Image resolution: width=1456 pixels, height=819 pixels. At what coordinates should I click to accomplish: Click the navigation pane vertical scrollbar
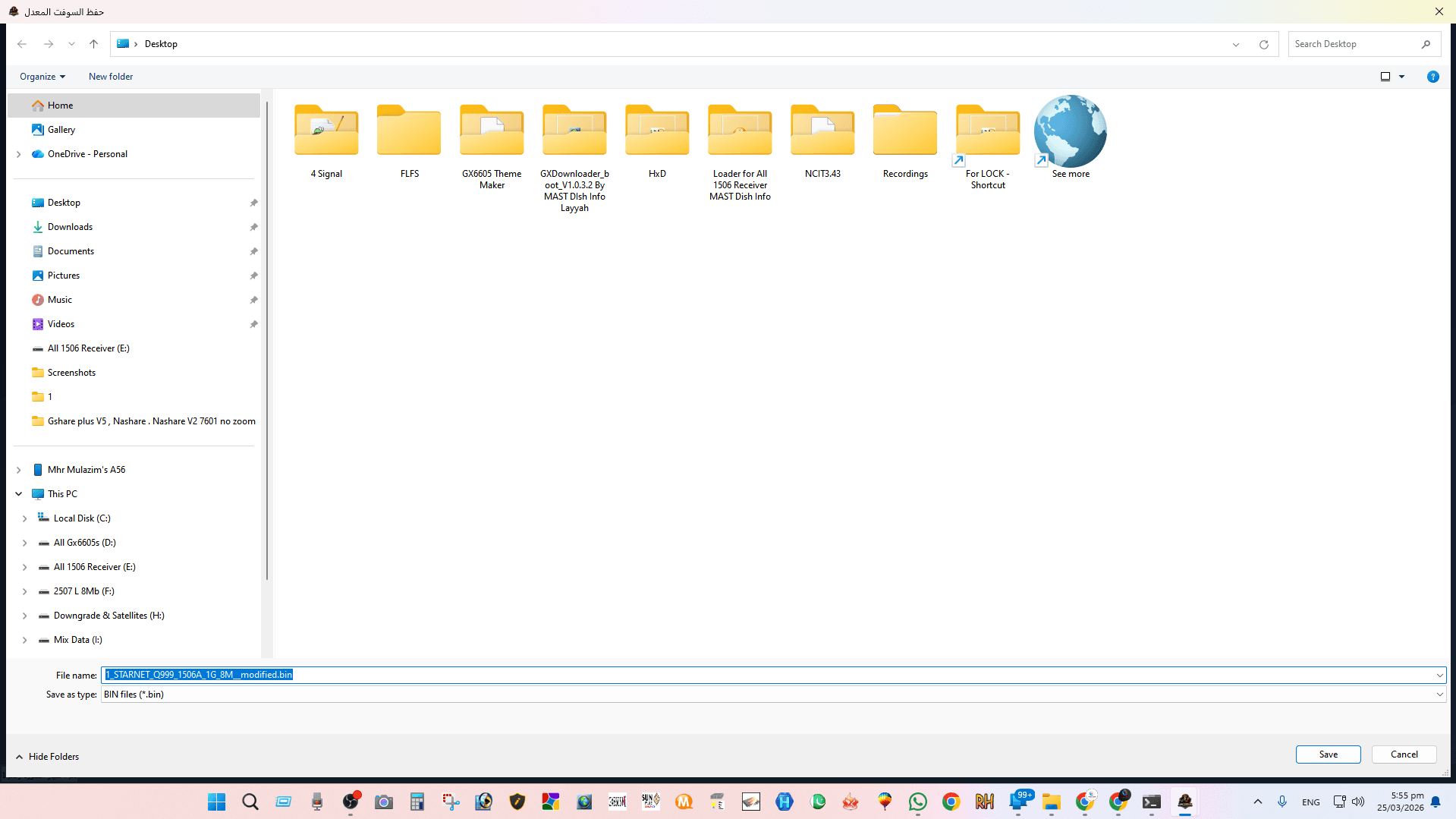266,342
